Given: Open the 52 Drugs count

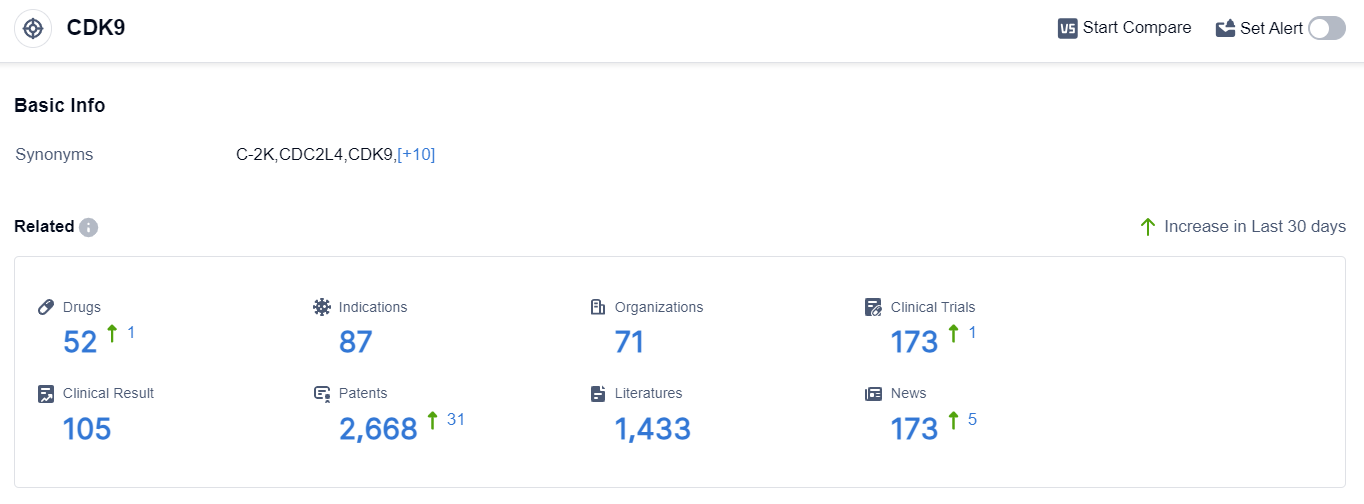Looking at the screenshot, I should tap(80, 342).
